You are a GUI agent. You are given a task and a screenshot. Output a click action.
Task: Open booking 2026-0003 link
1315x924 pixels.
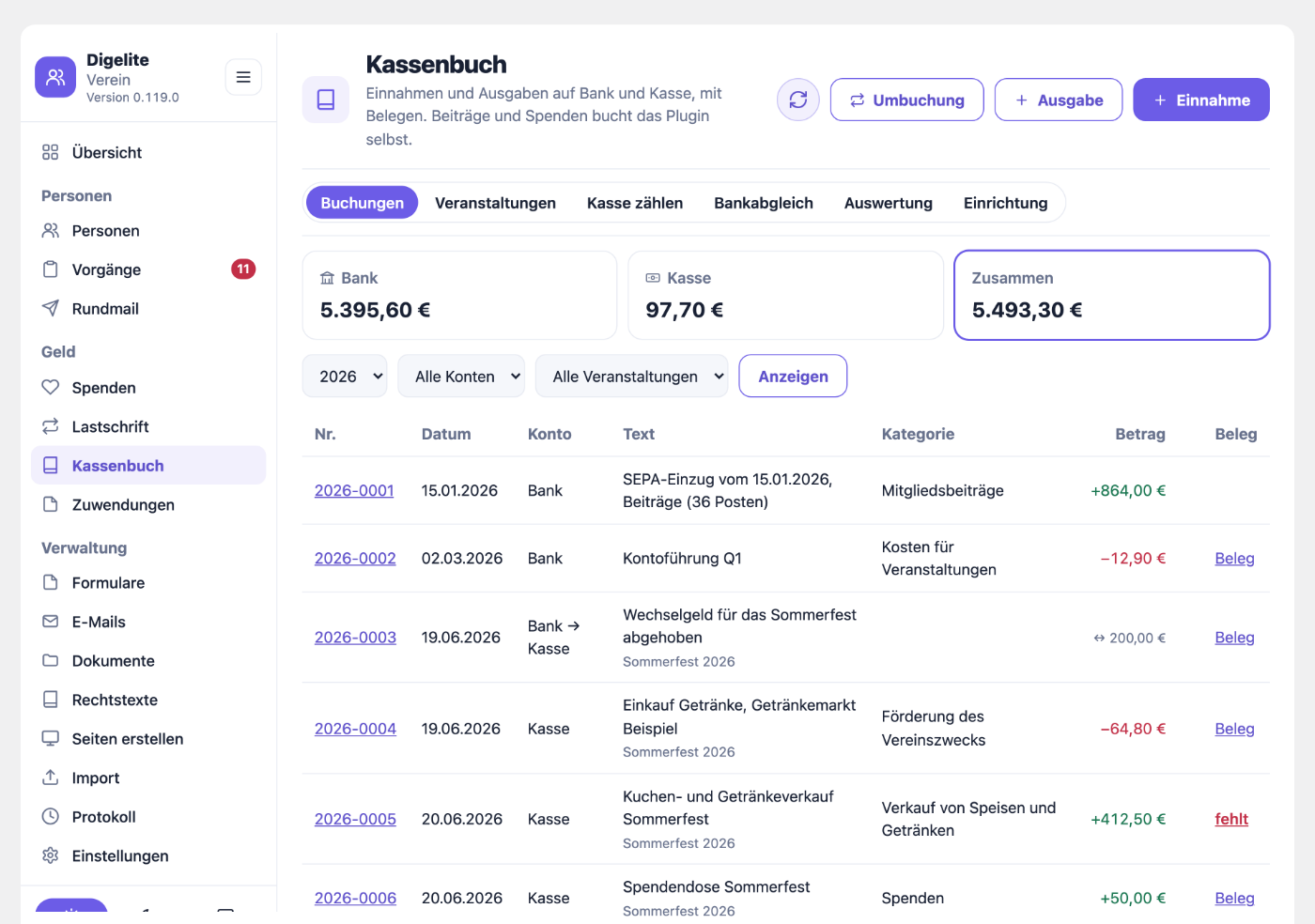click(x=355, y=638)
